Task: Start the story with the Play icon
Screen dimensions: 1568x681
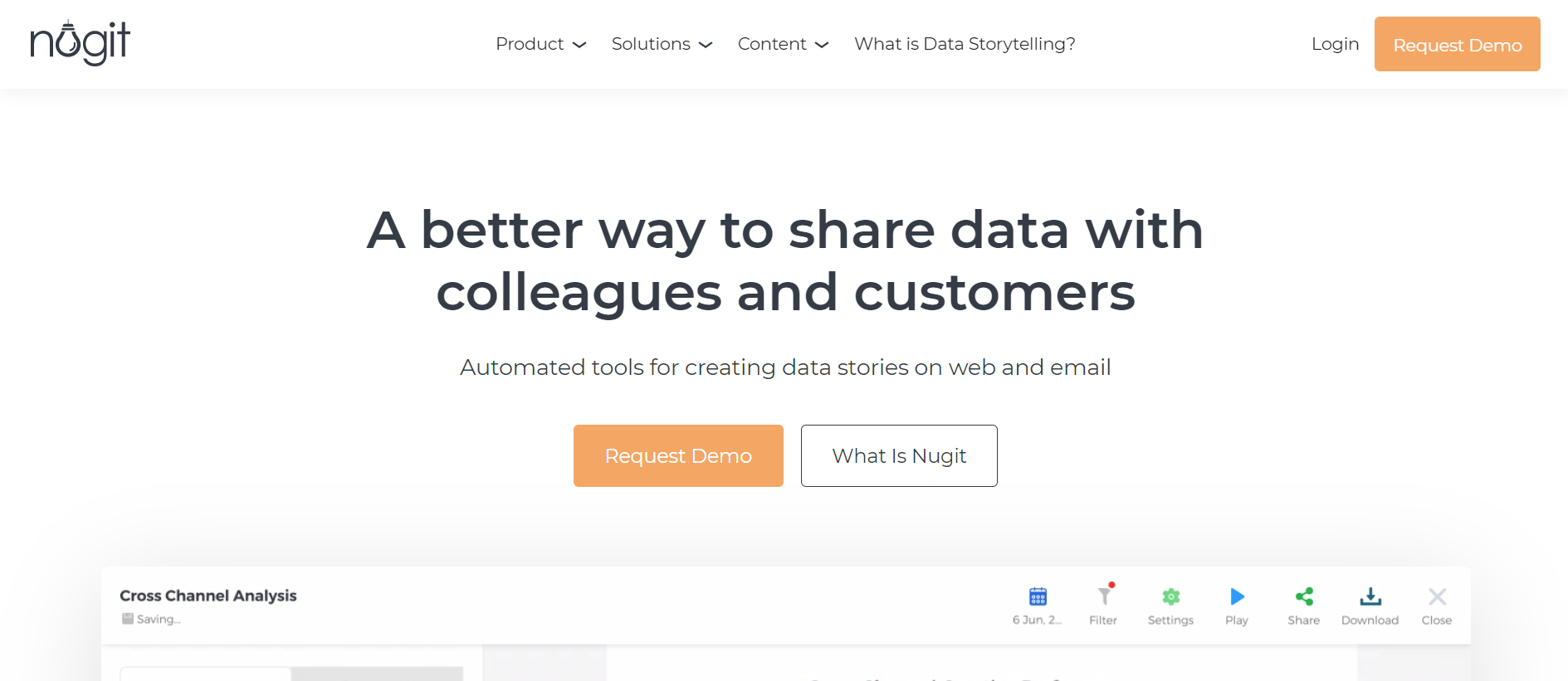Action: point(1237,596)
